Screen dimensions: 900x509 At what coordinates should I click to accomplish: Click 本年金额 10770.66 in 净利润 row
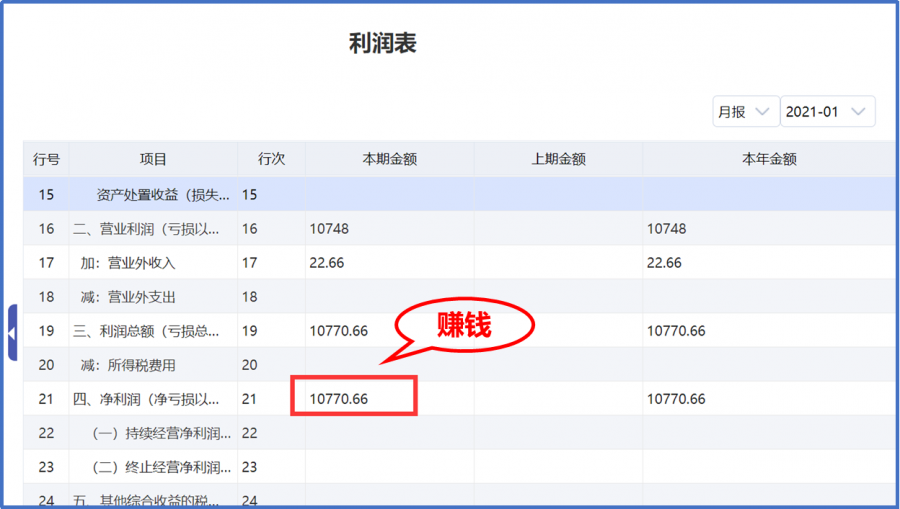(x=676, y=399)
